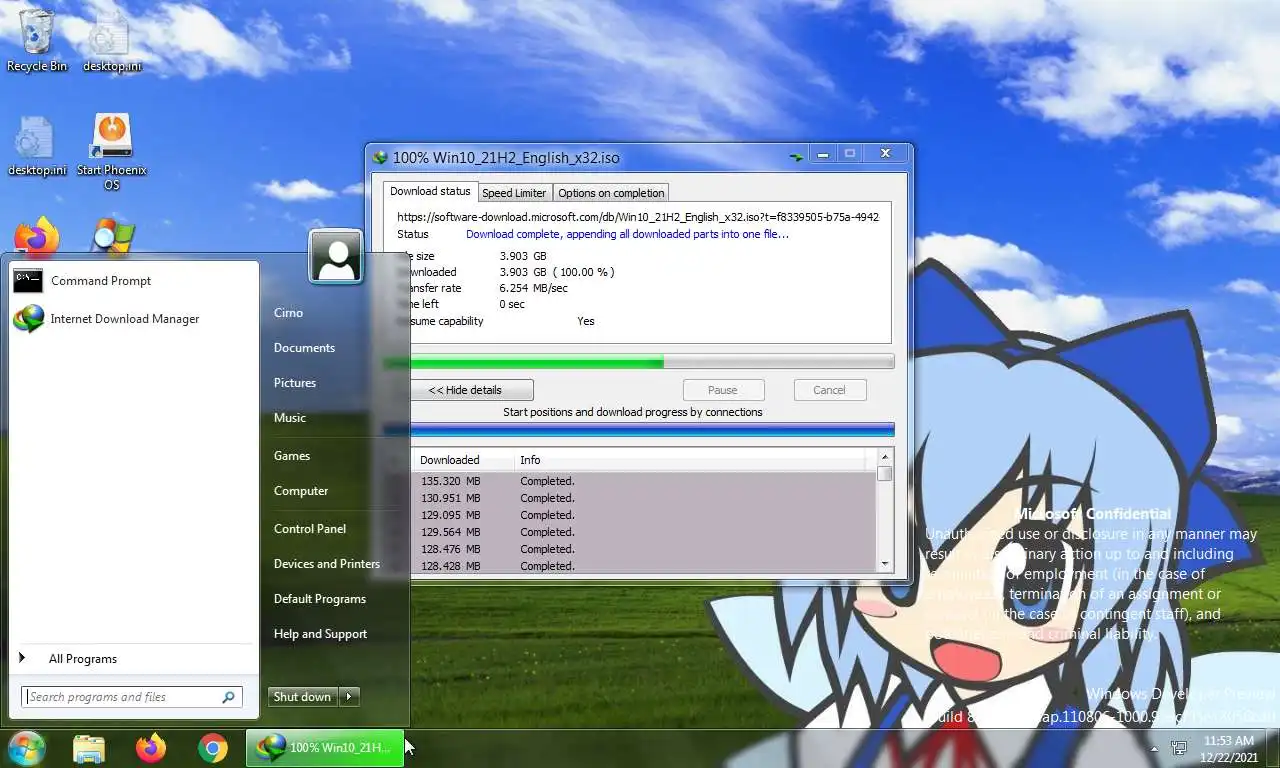The width and height of the screenshot is (1280, 768).
Task: Click the download URL text
Action: (638, 217)
